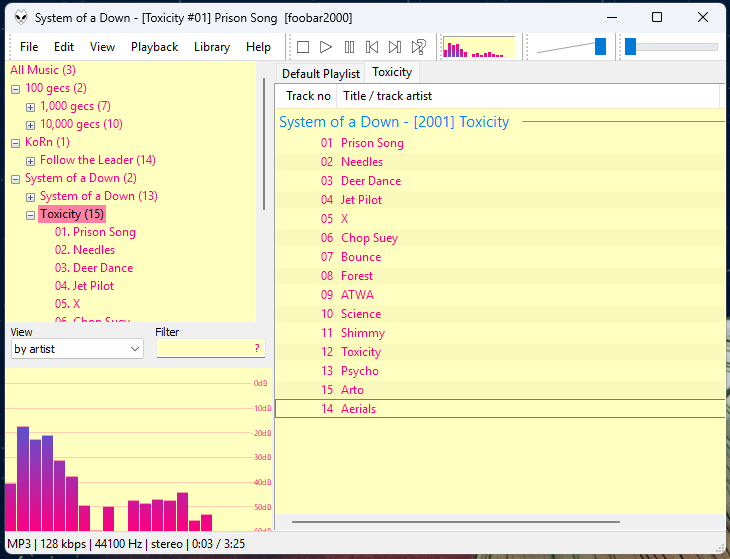730x559 pixels.
Task: Click the Track no column header
Action: tap(308, 96)
